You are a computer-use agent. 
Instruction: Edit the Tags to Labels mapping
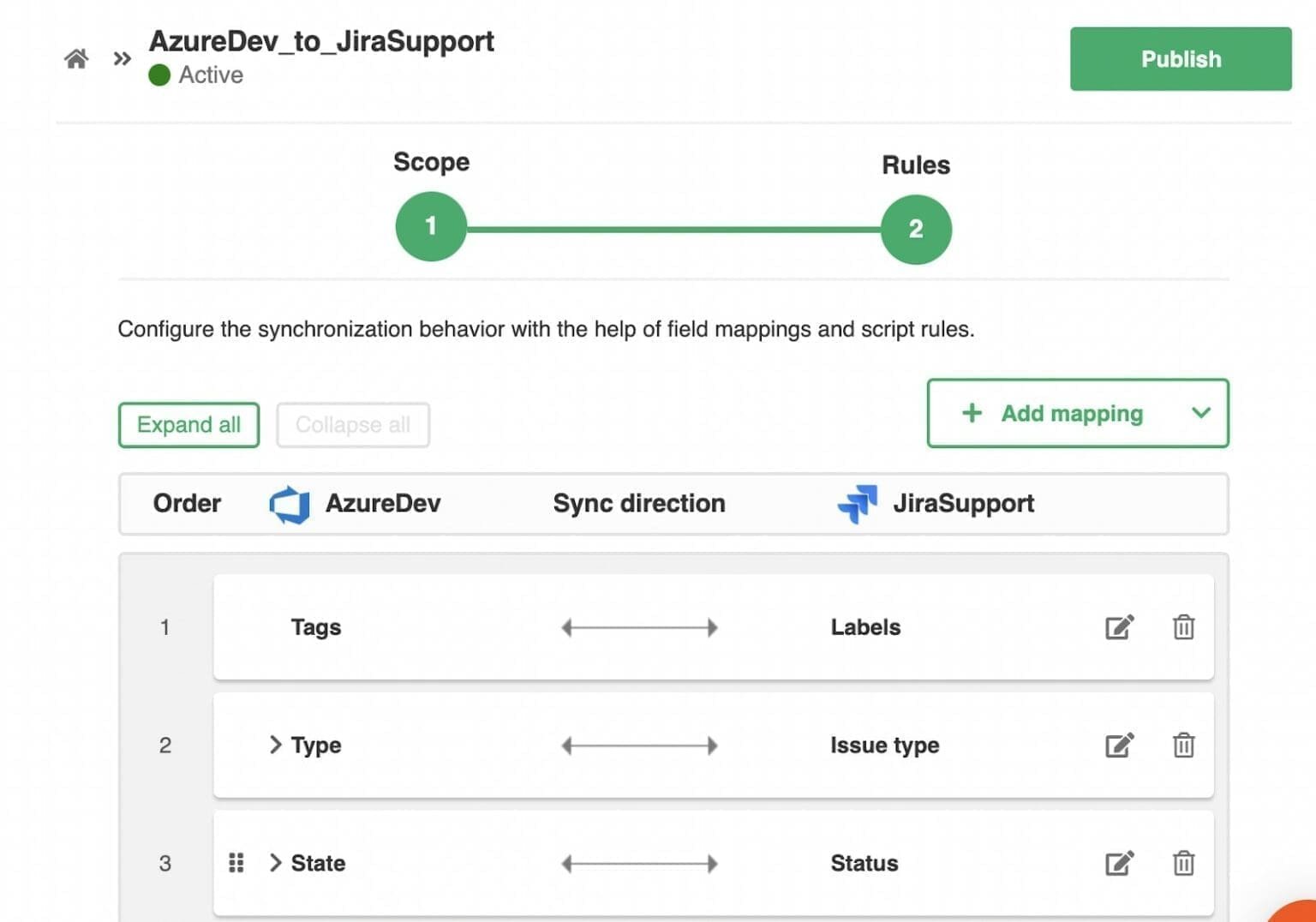[1119, 626]
